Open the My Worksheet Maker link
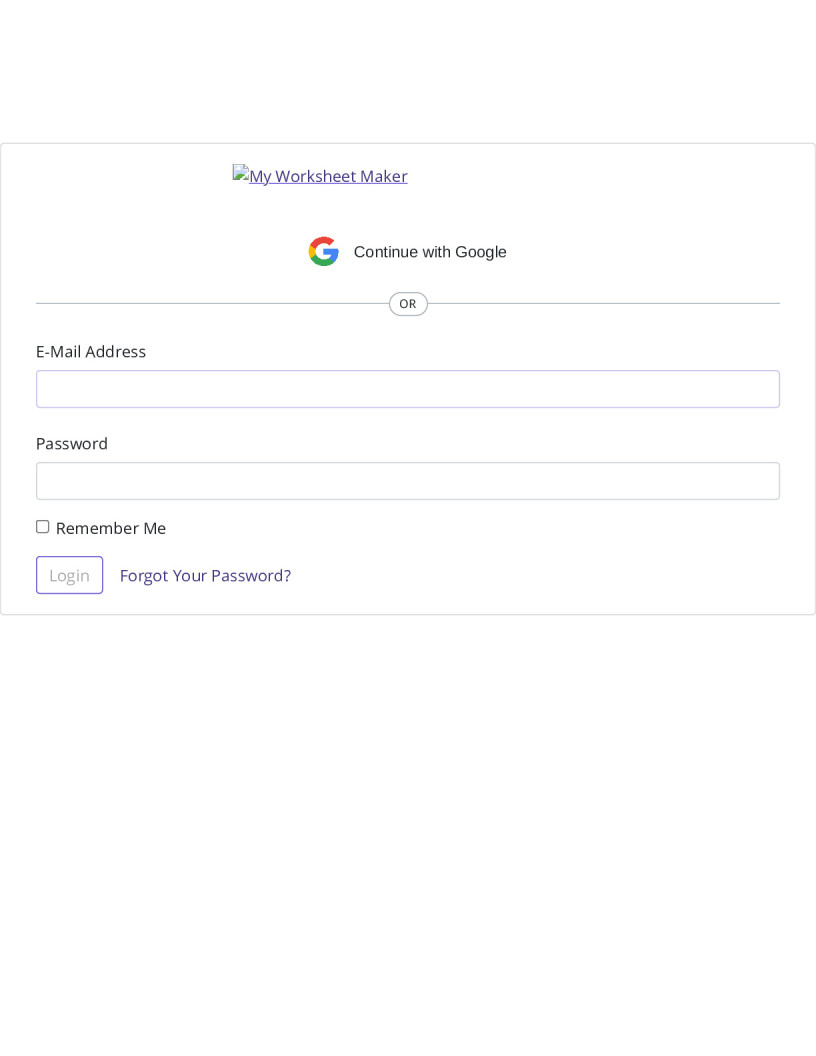Viewport: 816px width, 1056px height. (x=320, y=175)
